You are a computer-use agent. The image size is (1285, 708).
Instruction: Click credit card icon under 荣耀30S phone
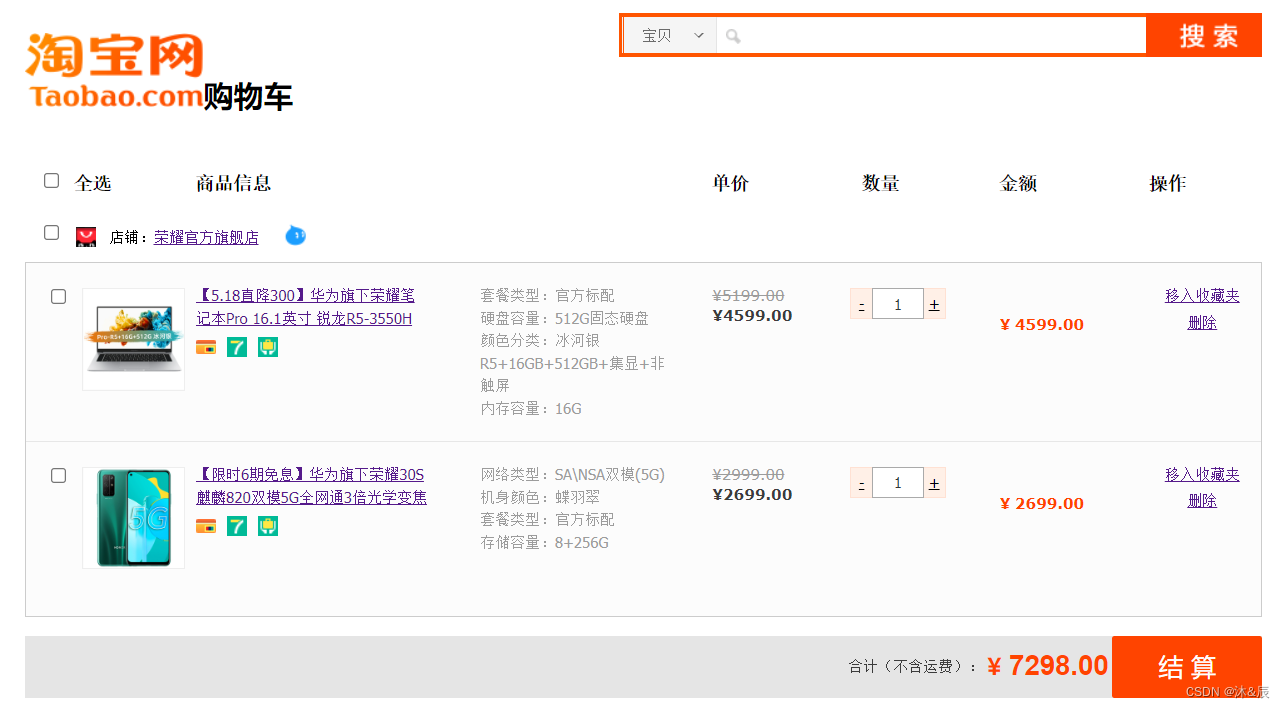pyautogui.click(x=206, y=526)
